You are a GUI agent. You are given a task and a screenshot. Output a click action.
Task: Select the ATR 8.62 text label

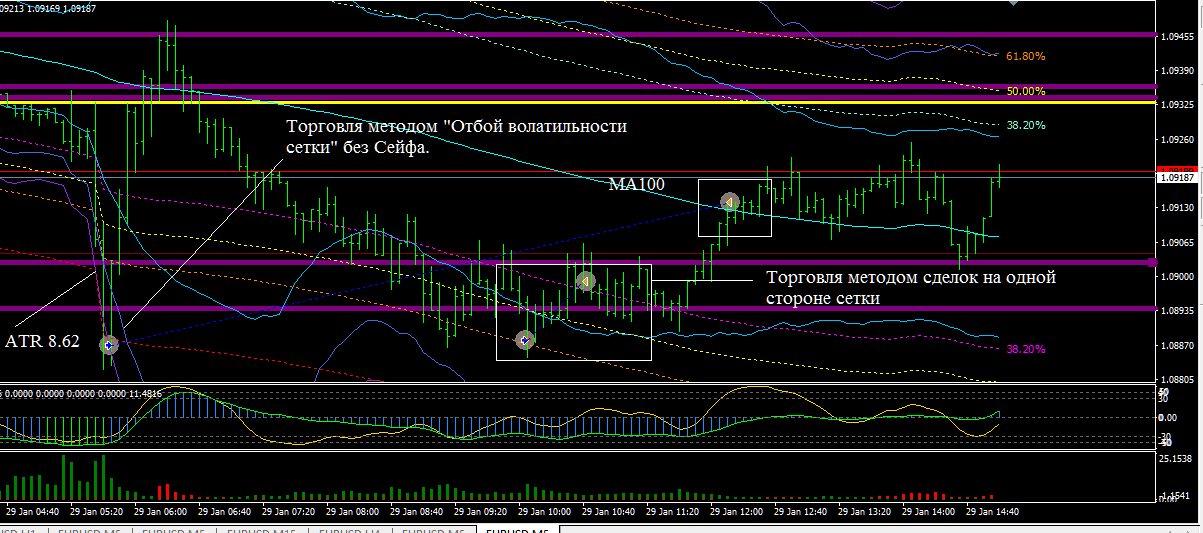[x=42, y=341]
